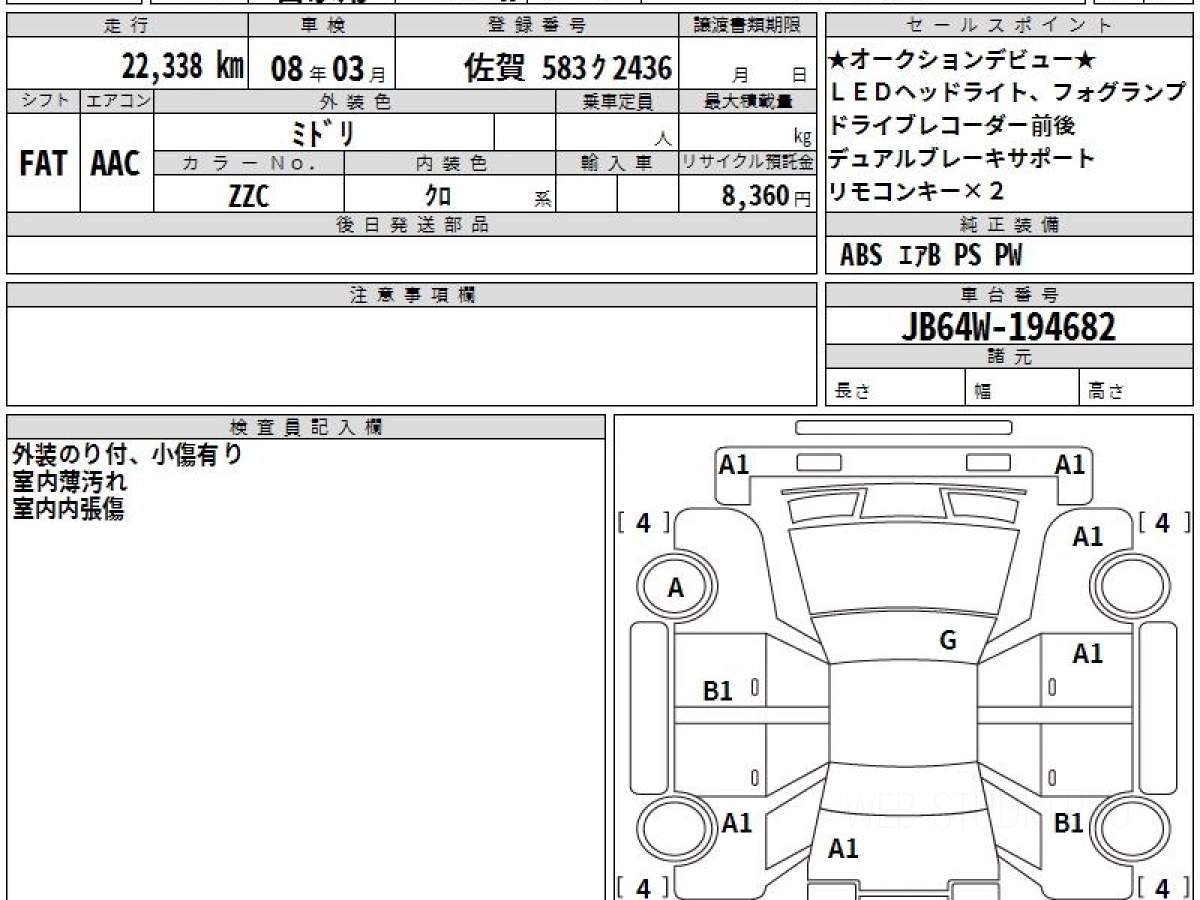This screenshot has width=1200, height=900.
Task: Click the 最大積載量 header
Action: (x=747, y=101)
